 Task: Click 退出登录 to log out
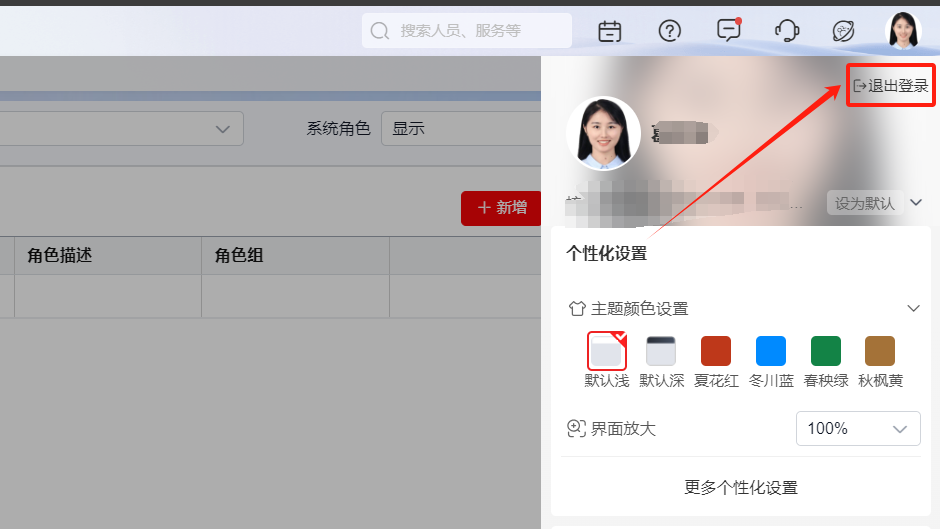tap(890, 86)
